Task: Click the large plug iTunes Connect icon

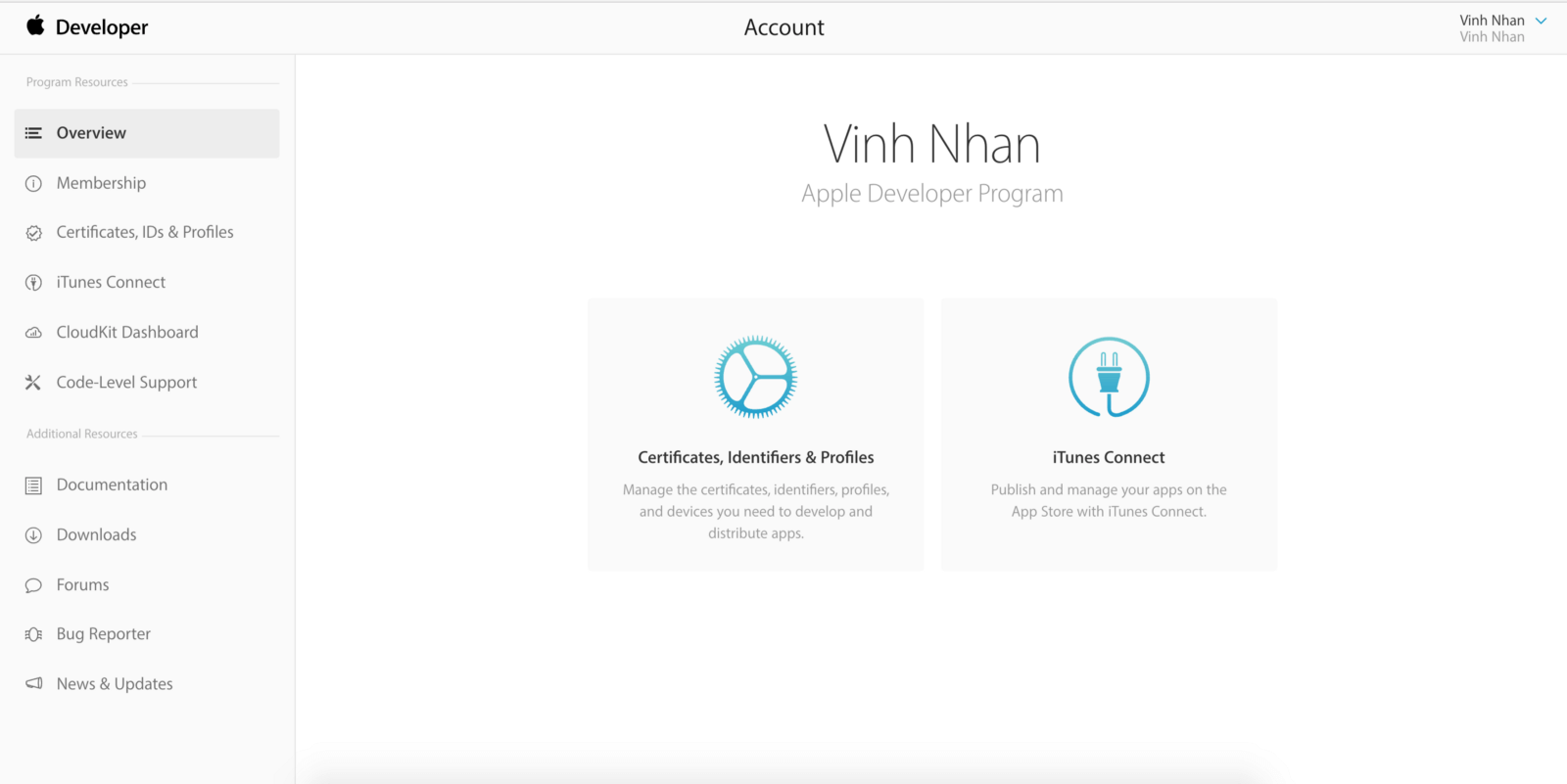Action: click(1109, 377)
